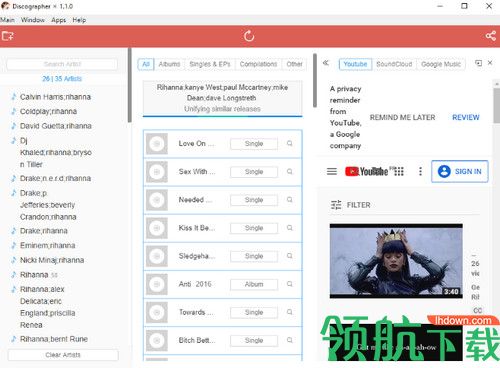Viewport: 500px width, 368px height.
Task: Click the REMIND ME LATER button
Action: coord(402,117)
